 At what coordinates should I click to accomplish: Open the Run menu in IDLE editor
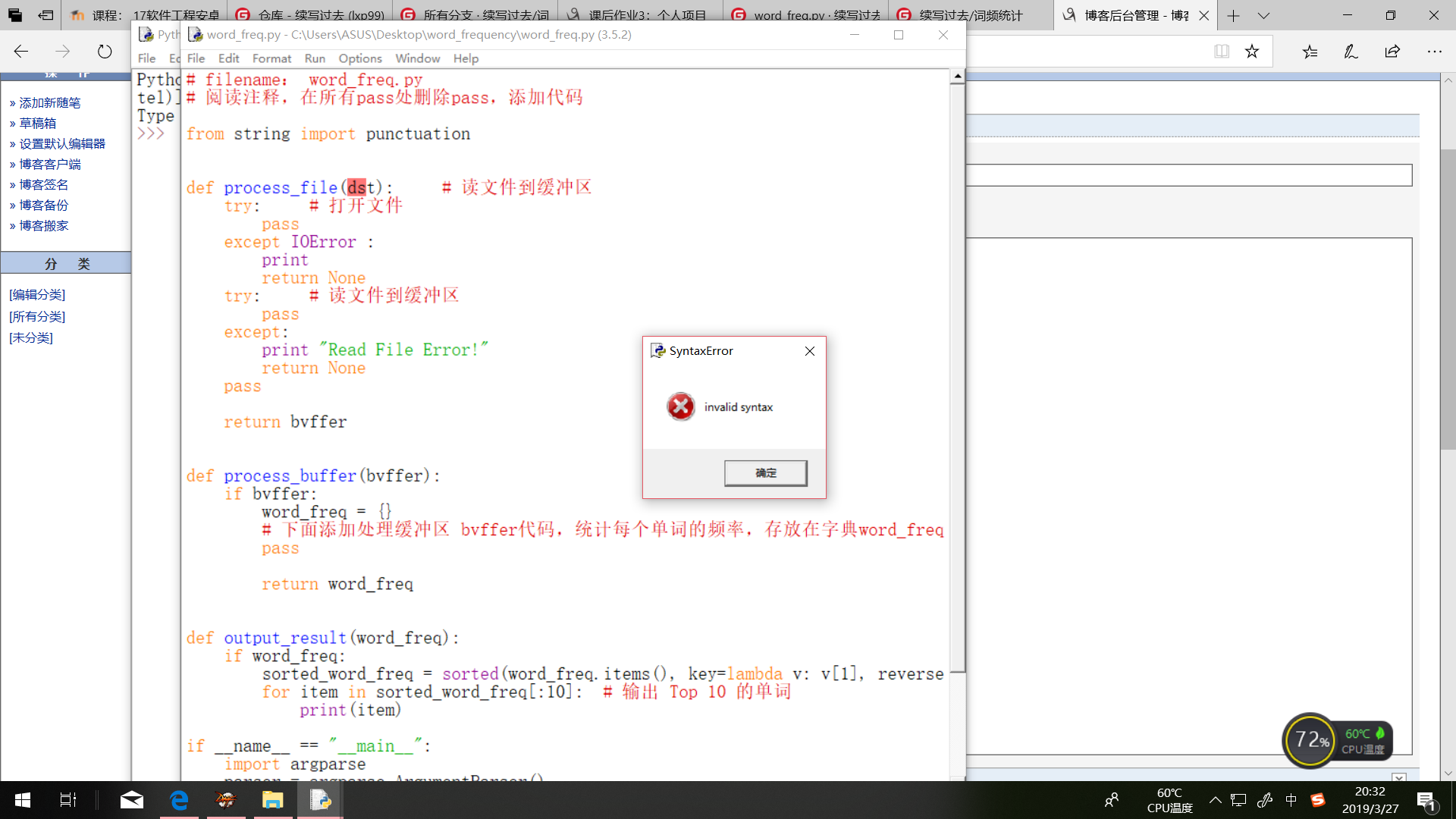[x=315, y=58]
